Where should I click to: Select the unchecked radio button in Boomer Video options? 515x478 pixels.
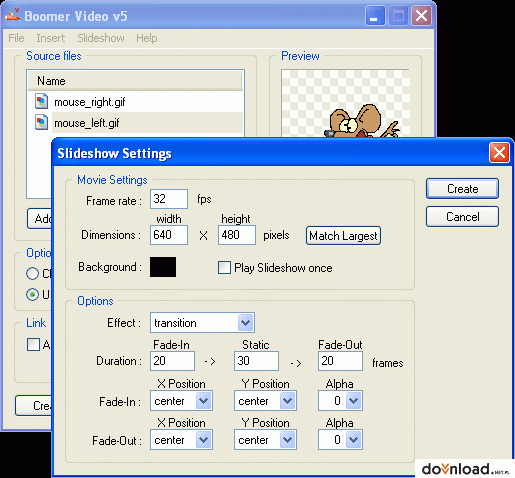click(33, 274)
